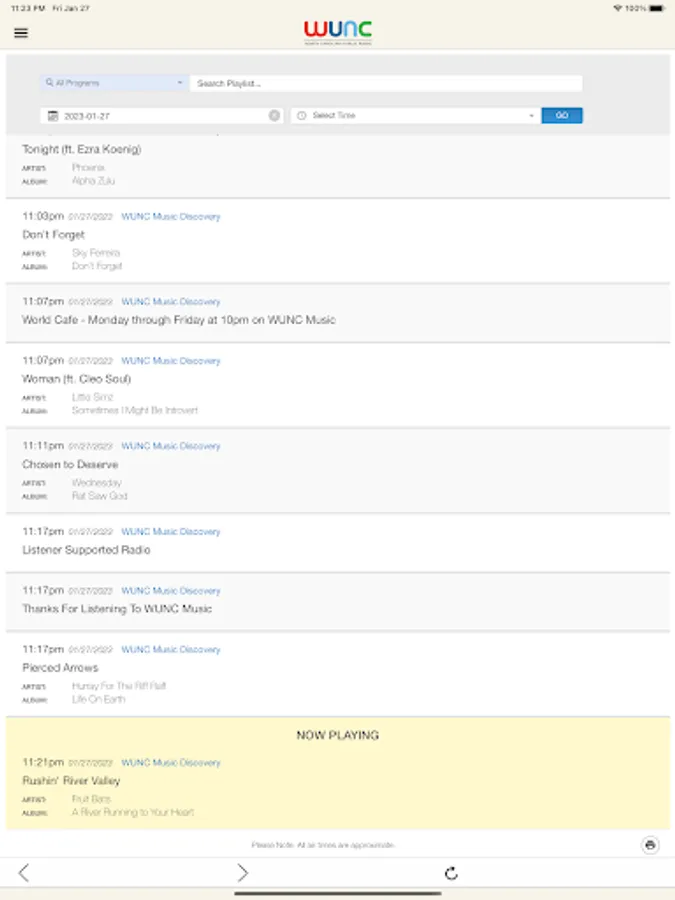Open WUNC Music Discovery link in Now Playing
Image resolution: width=675 pixels, height=900 pixels.
pos(171,763)
